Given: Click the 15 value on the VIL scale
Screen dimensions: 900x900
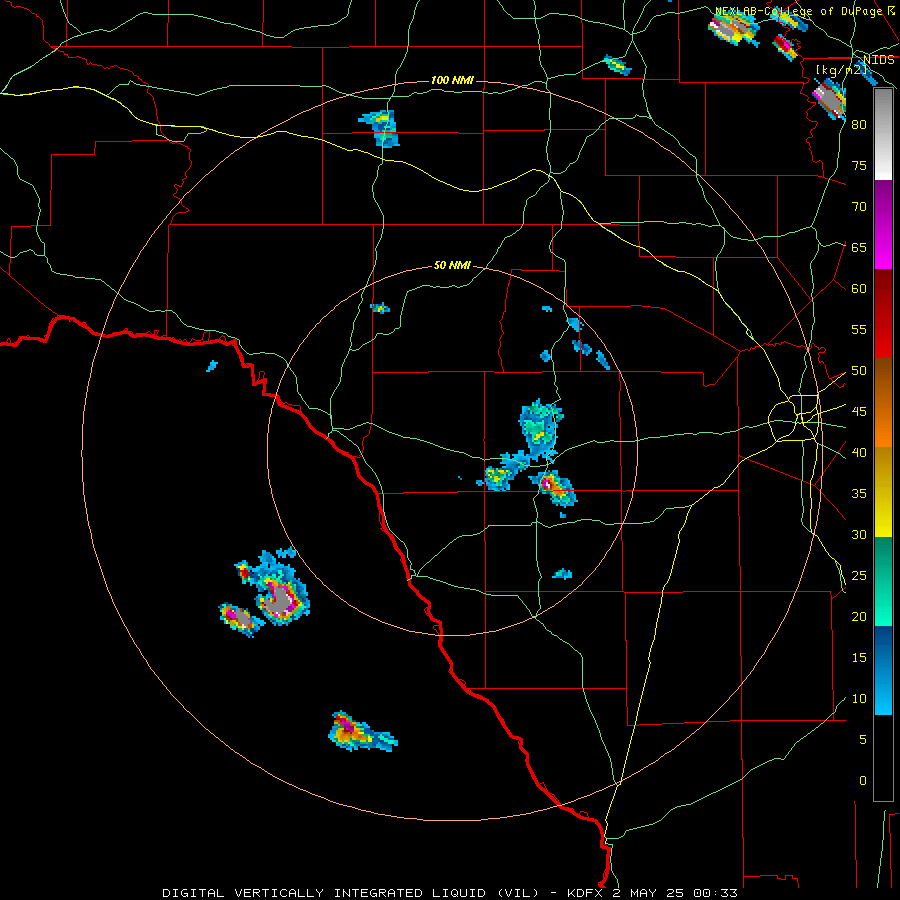Looking at the screenshot, I should 859,658.
